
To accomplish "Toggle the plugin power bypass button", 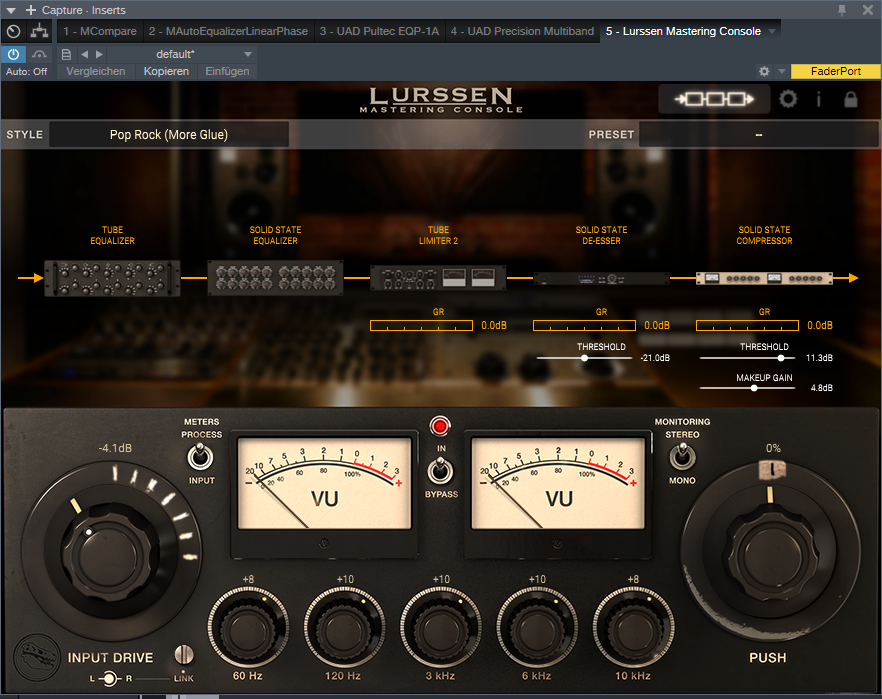I will tap(14, 54).
